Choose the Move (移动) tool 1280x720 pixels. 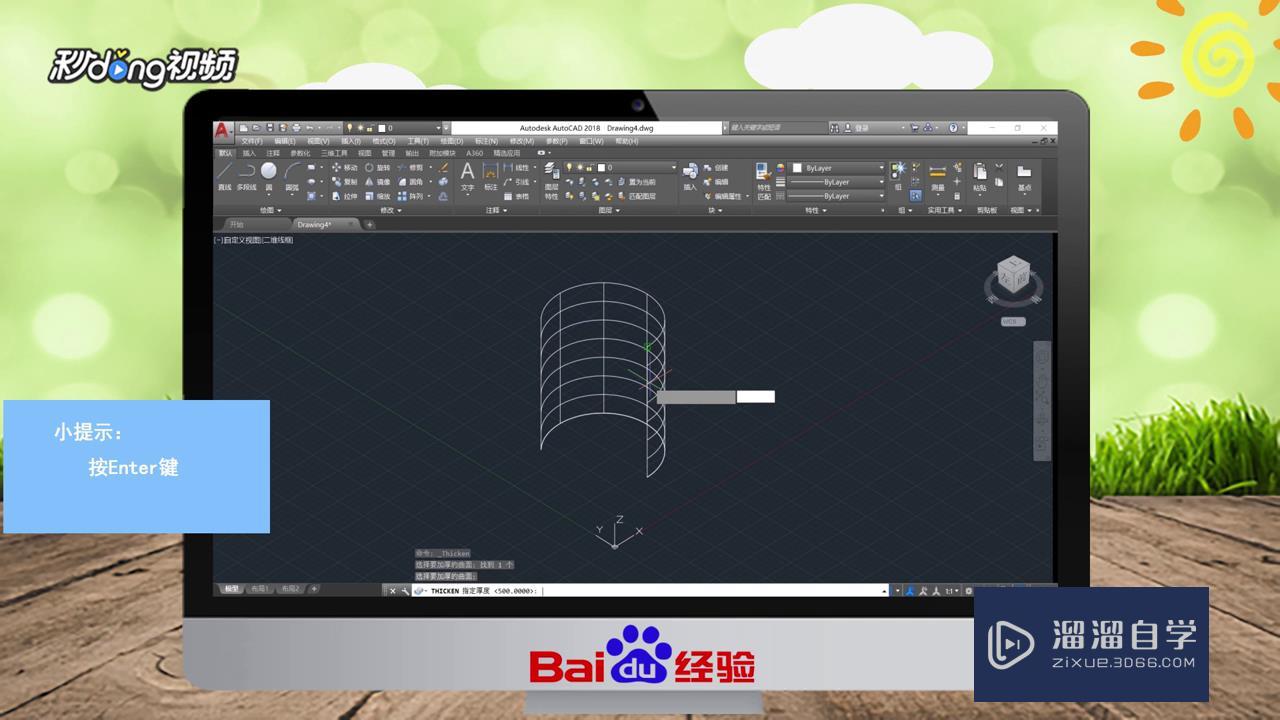(x=344, y=168)
